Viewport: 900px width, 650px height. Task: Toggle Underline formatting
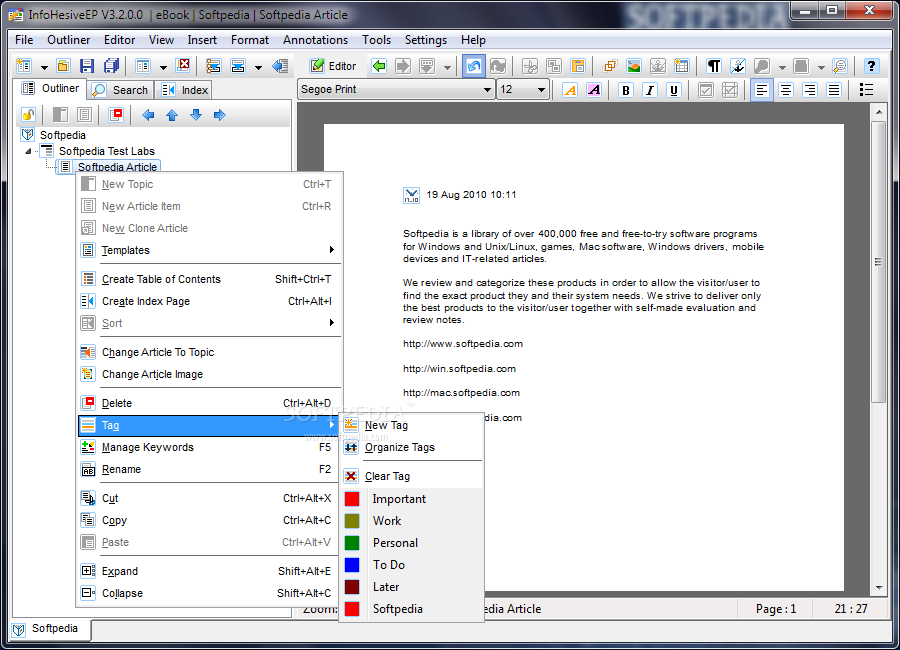tap(674, 90)
